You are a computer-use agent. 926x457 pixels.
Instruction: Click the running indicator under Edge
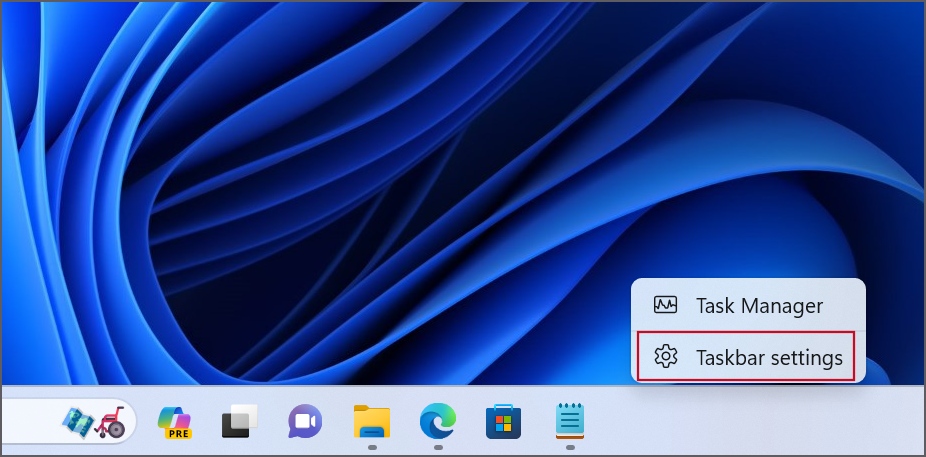(x=437, y=448)
